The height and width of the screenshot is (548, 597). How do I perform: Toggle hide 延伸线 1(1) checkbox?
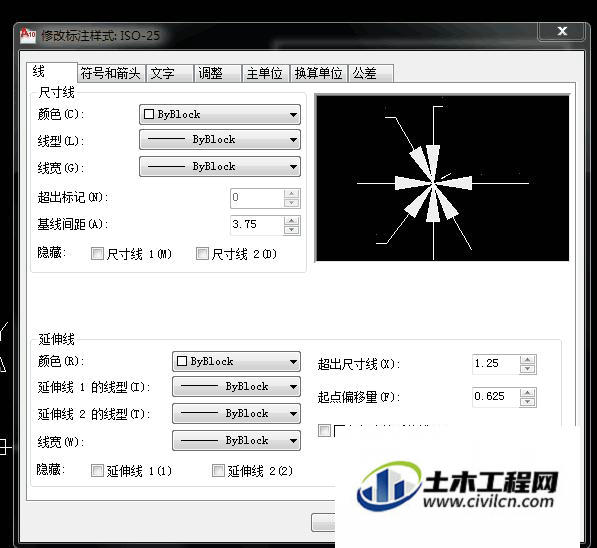pyautogui.click(x=97, y=471)
